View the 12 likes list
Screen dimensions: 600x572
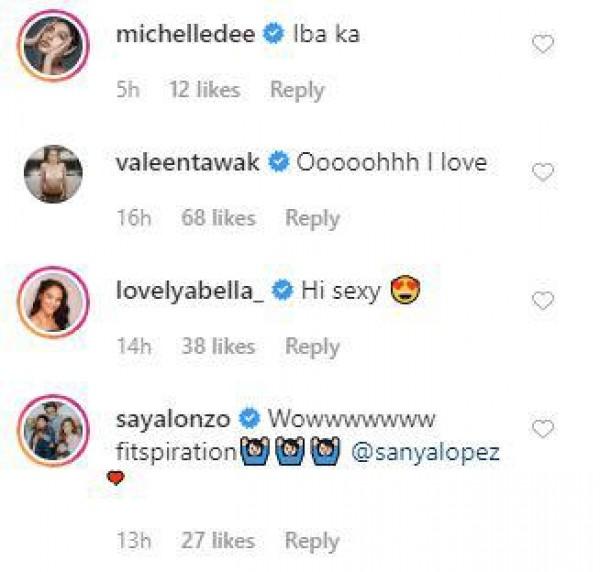pyautogui.click(x=204, y=90)
